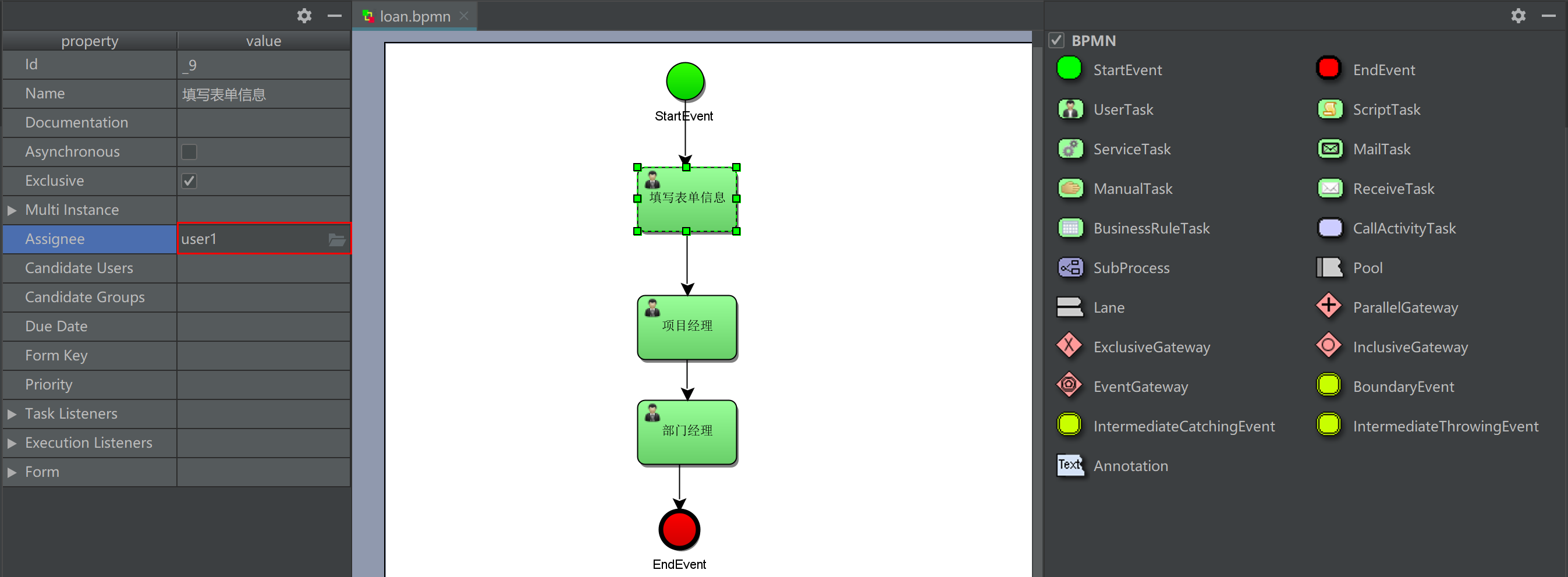Screen dimensions: 1568x577
Task: Click the value column header
Action: (264, 41)
